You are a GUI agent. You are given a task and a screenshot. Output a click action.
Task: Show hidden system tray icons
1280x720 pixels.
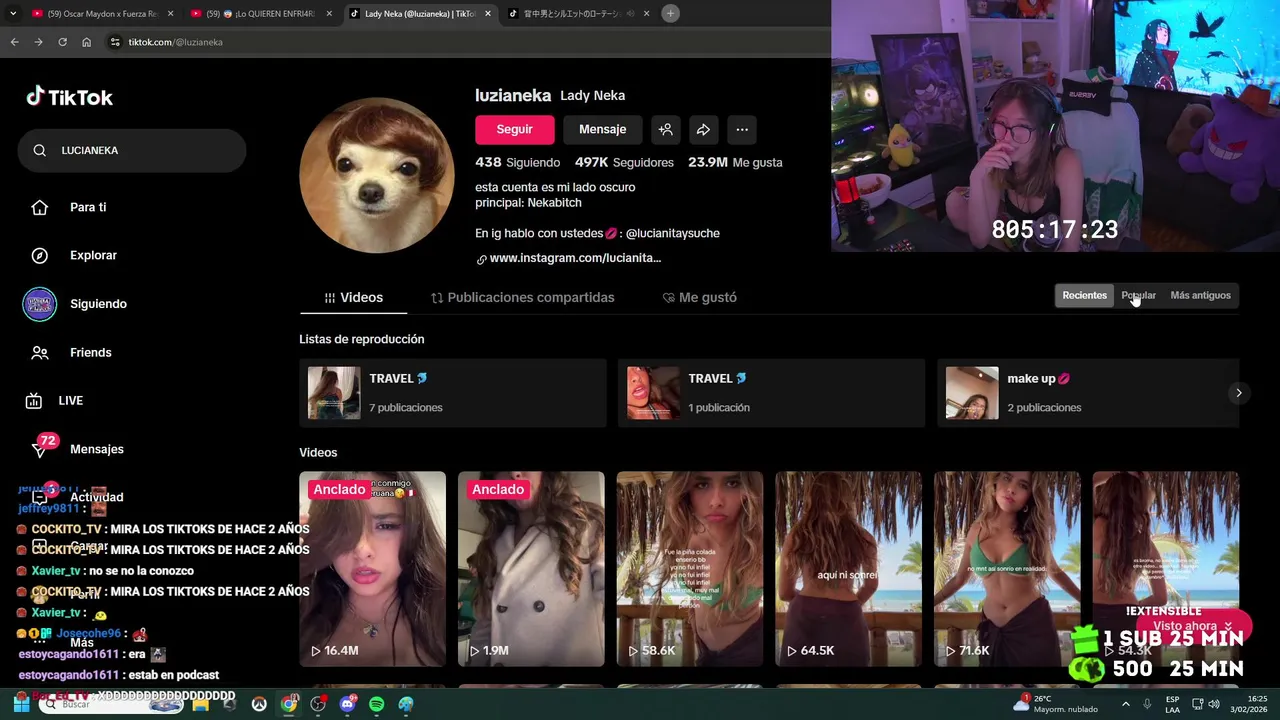tap(1125, 704)
